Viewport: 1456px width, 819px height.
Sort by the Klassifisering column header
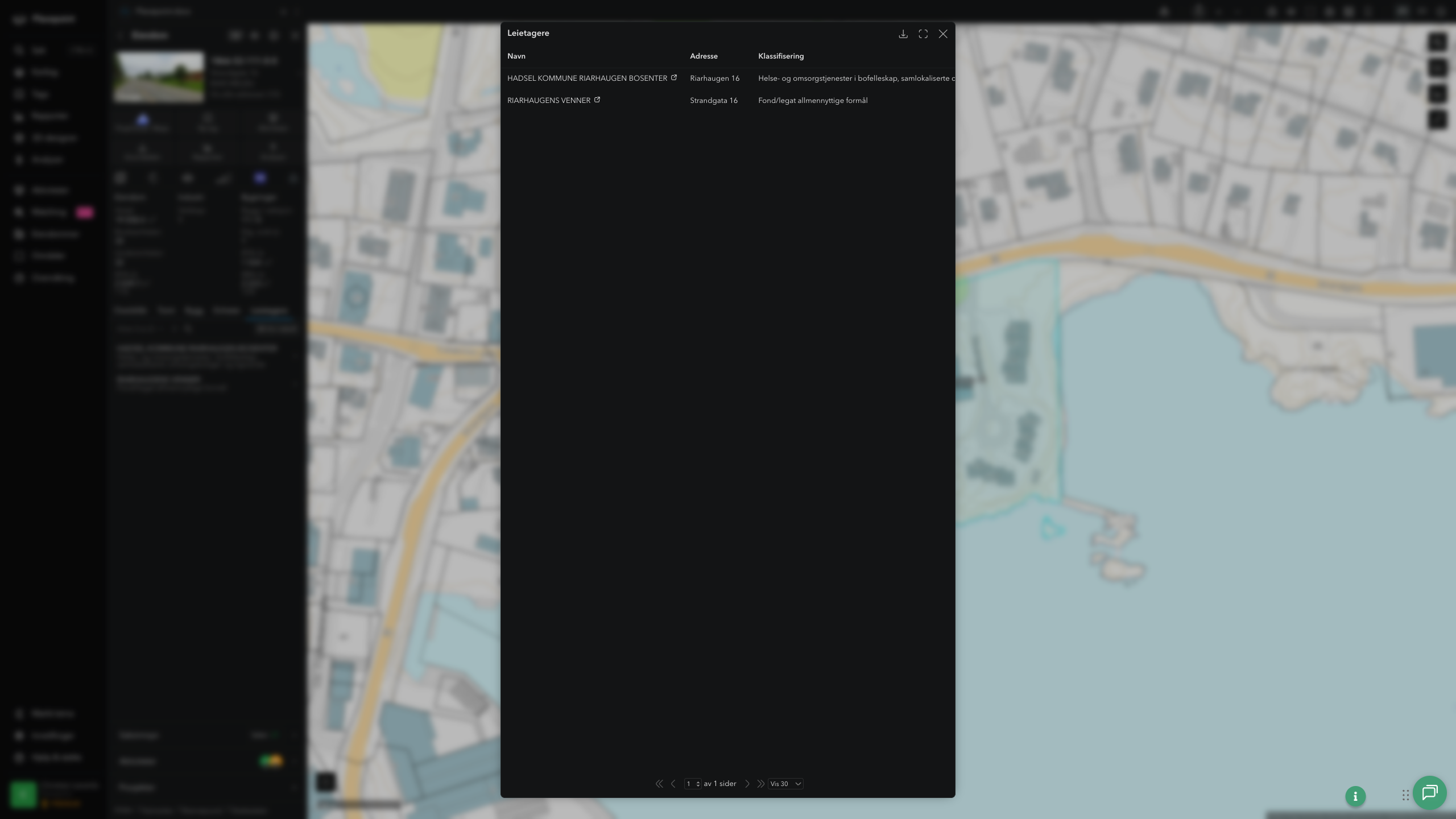click(x=781, y=56)
